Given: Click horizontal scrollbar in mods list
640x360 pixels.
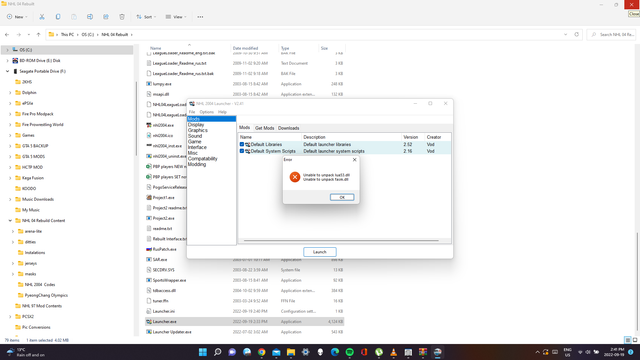Looking at the screenshot, I should 341,240.
